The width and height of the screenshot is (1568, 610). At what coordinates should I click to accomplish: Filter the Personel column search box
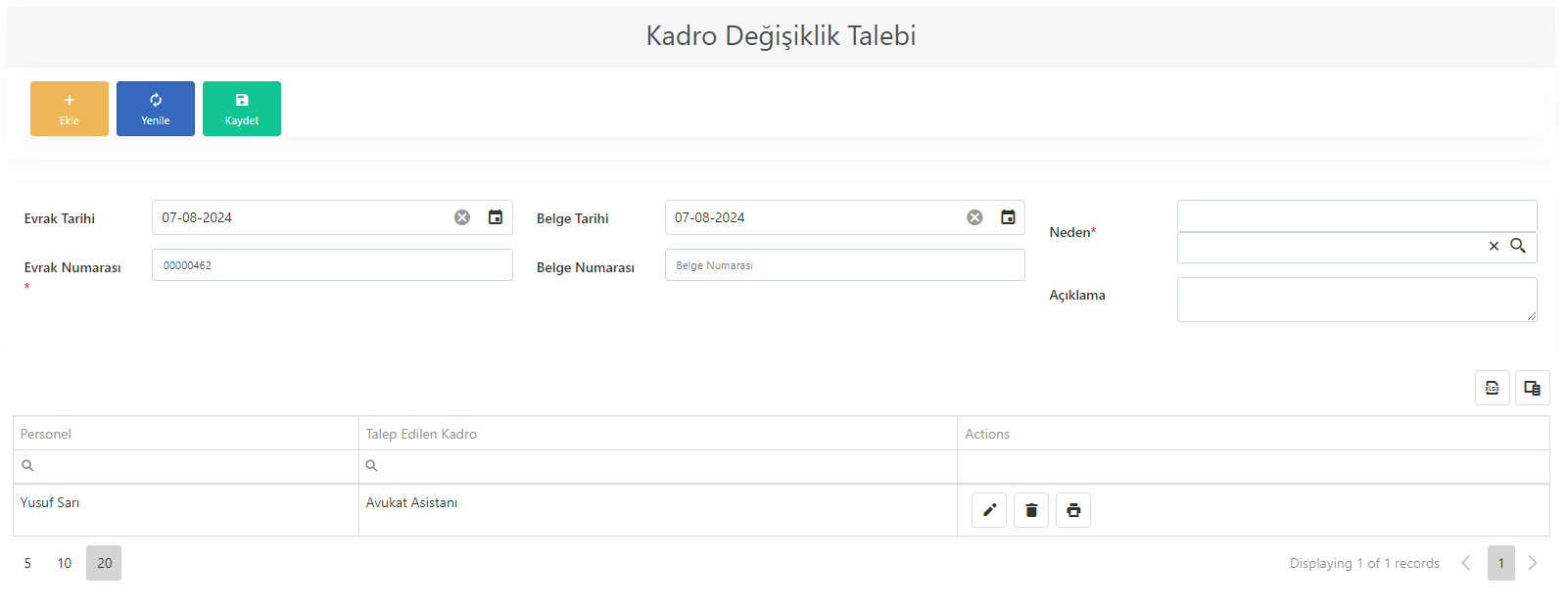click(x=186, y=466)
